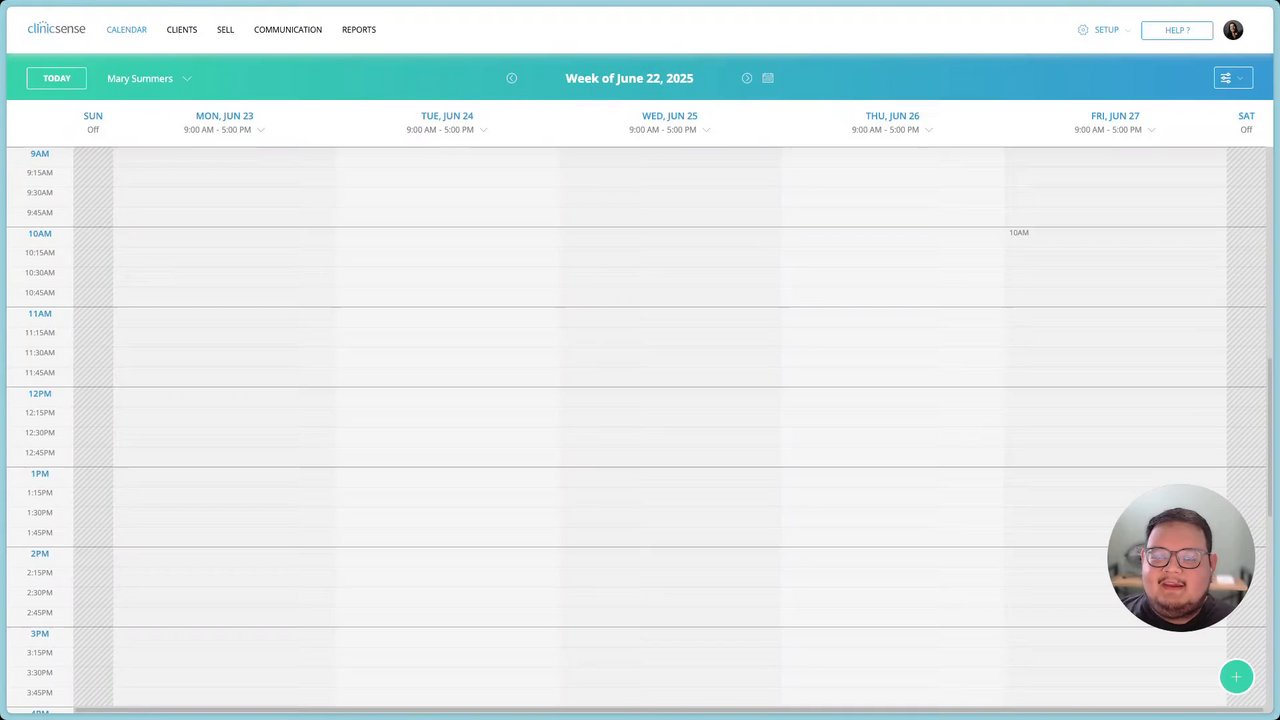Viewport: 1280px width, 720px height.
Task: Click the Week of June 22, 2025 title
Action: tap(629, 78)
